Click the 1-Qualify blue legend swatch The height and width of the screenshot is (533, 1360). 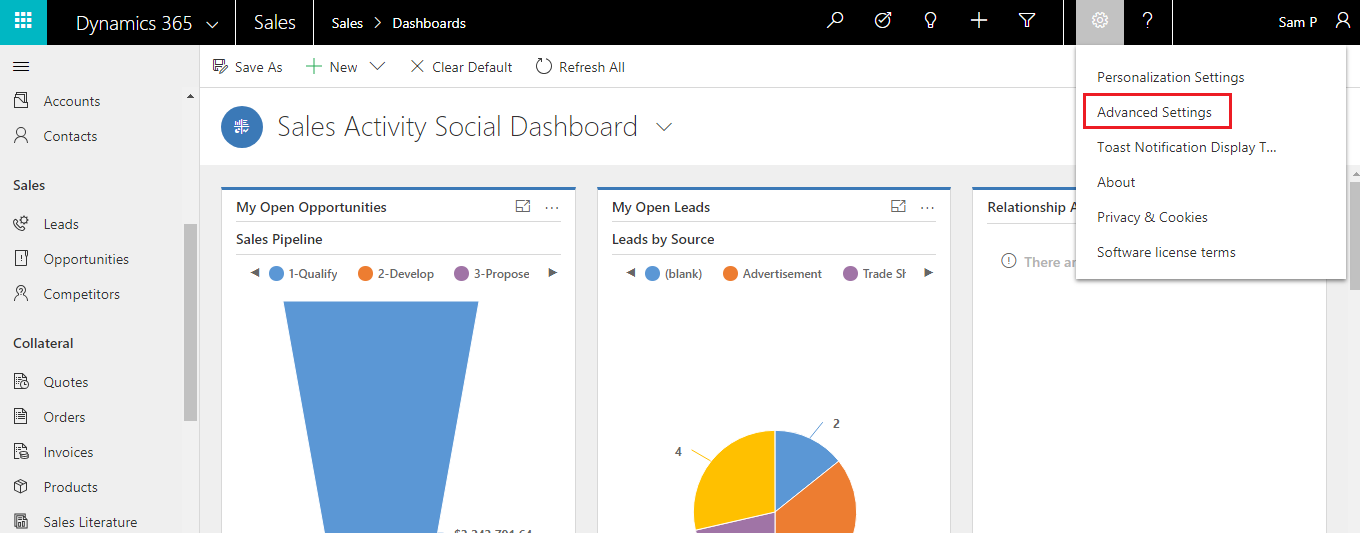coord(277,273)
